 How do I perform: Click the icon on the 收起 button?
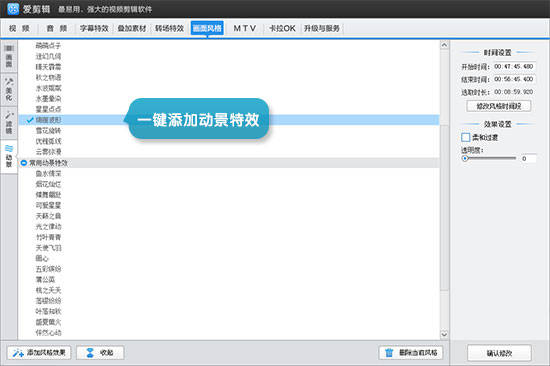90,353
